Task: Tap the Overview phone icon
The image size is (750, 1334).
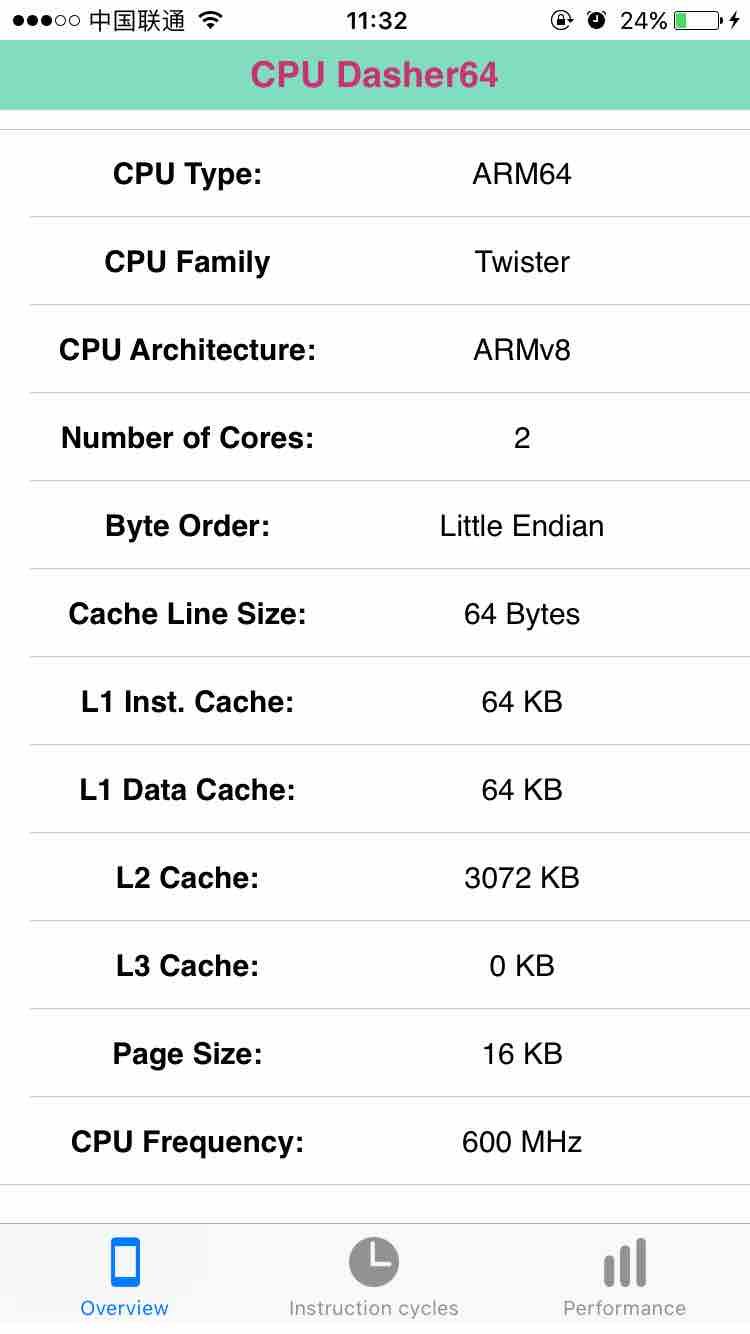Action: pos(125,1262)
